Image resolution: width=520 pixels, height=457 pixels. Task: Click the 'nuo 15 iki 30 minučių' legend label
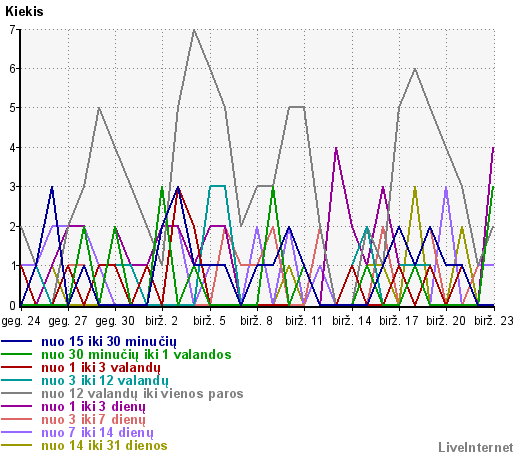click(x=109, y=341)
